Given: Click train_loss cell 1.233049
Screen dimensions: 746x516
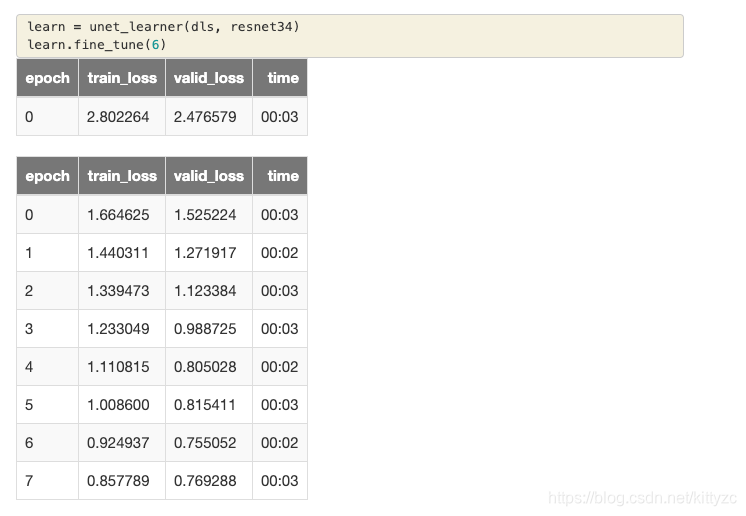Looking at the screenshot, I should click(x=122, y=329).
